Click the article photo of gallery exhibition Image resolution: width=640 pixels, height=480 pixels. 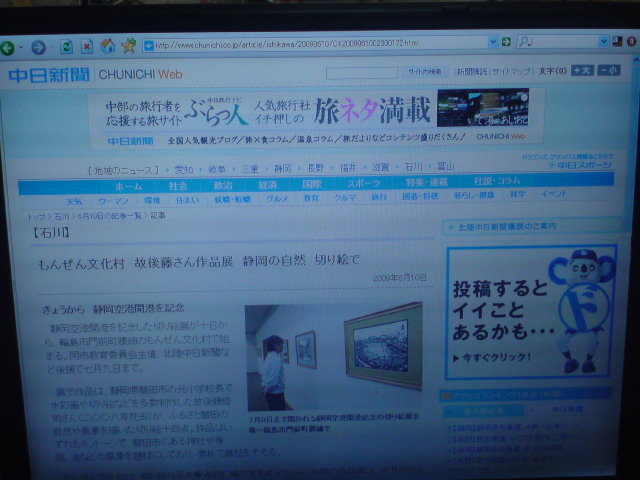coord(334,357)
